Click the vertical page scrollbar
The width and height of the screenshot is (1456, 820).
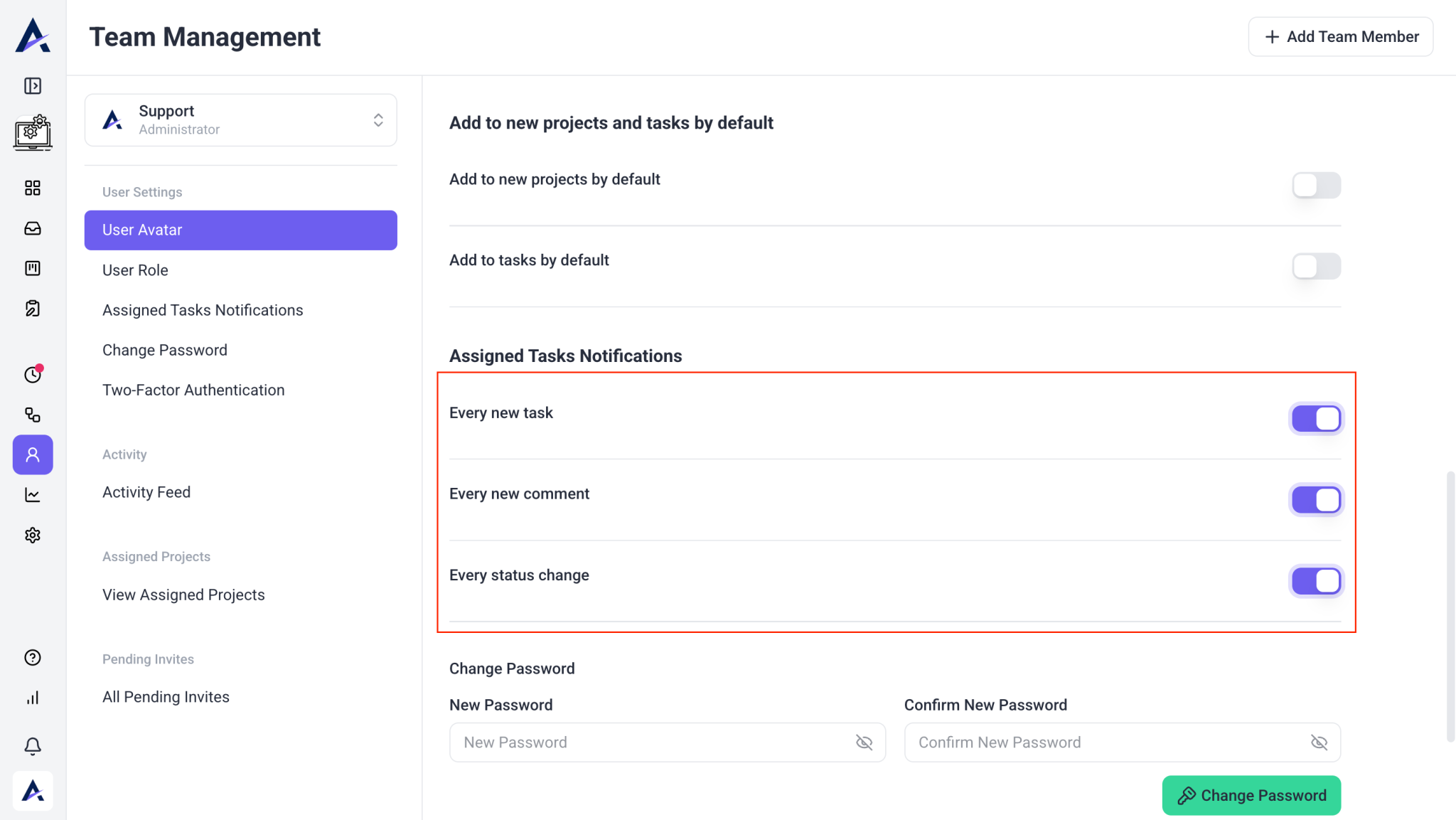[x=1450, y=606]
